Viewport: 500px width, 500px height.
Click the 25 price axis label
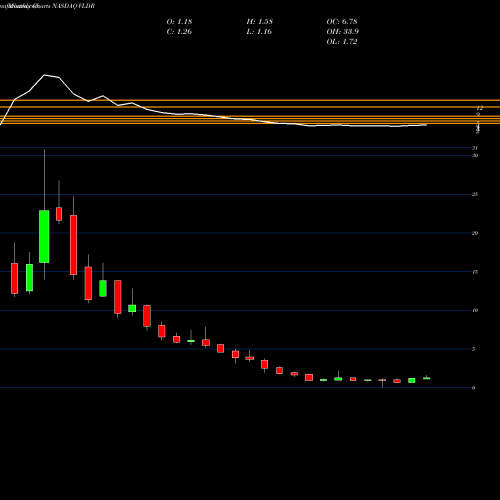pos(475,194)
